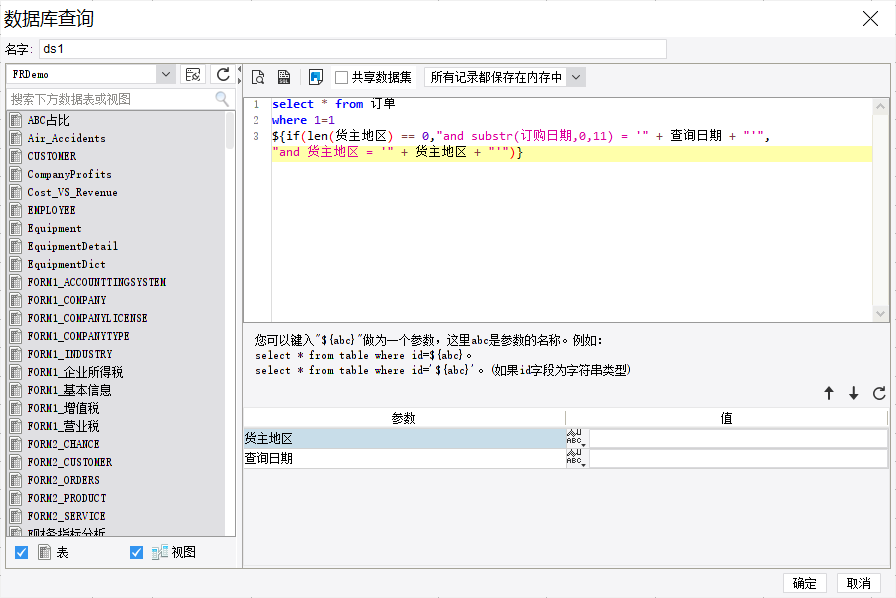
Task: Click the preview query icon
Action: 258,77
